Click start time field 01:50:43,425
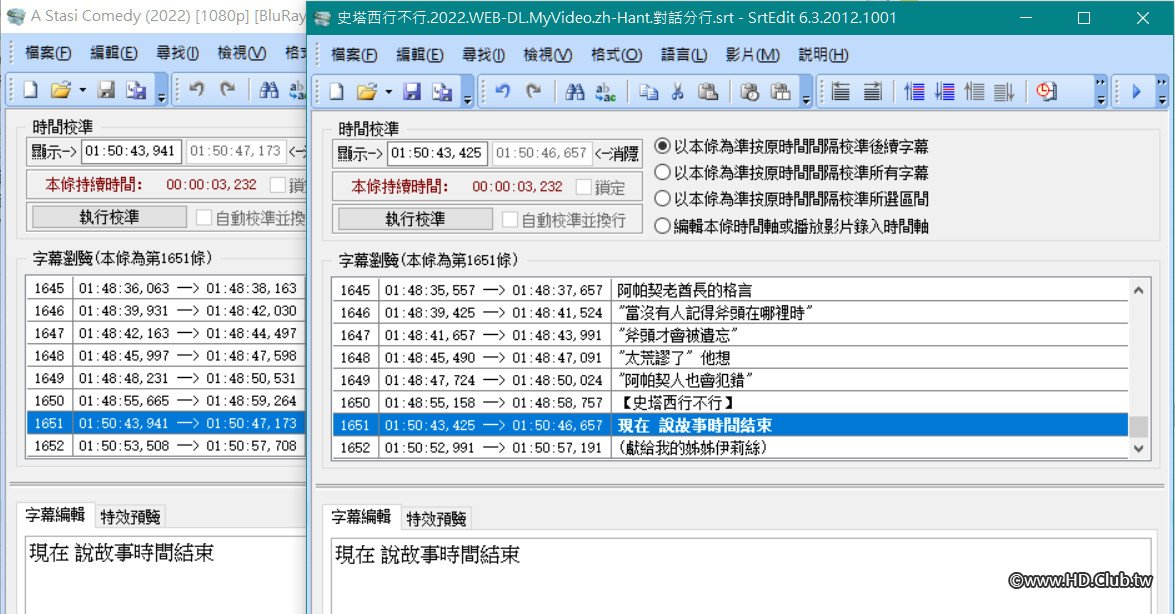 coord(436,154)
